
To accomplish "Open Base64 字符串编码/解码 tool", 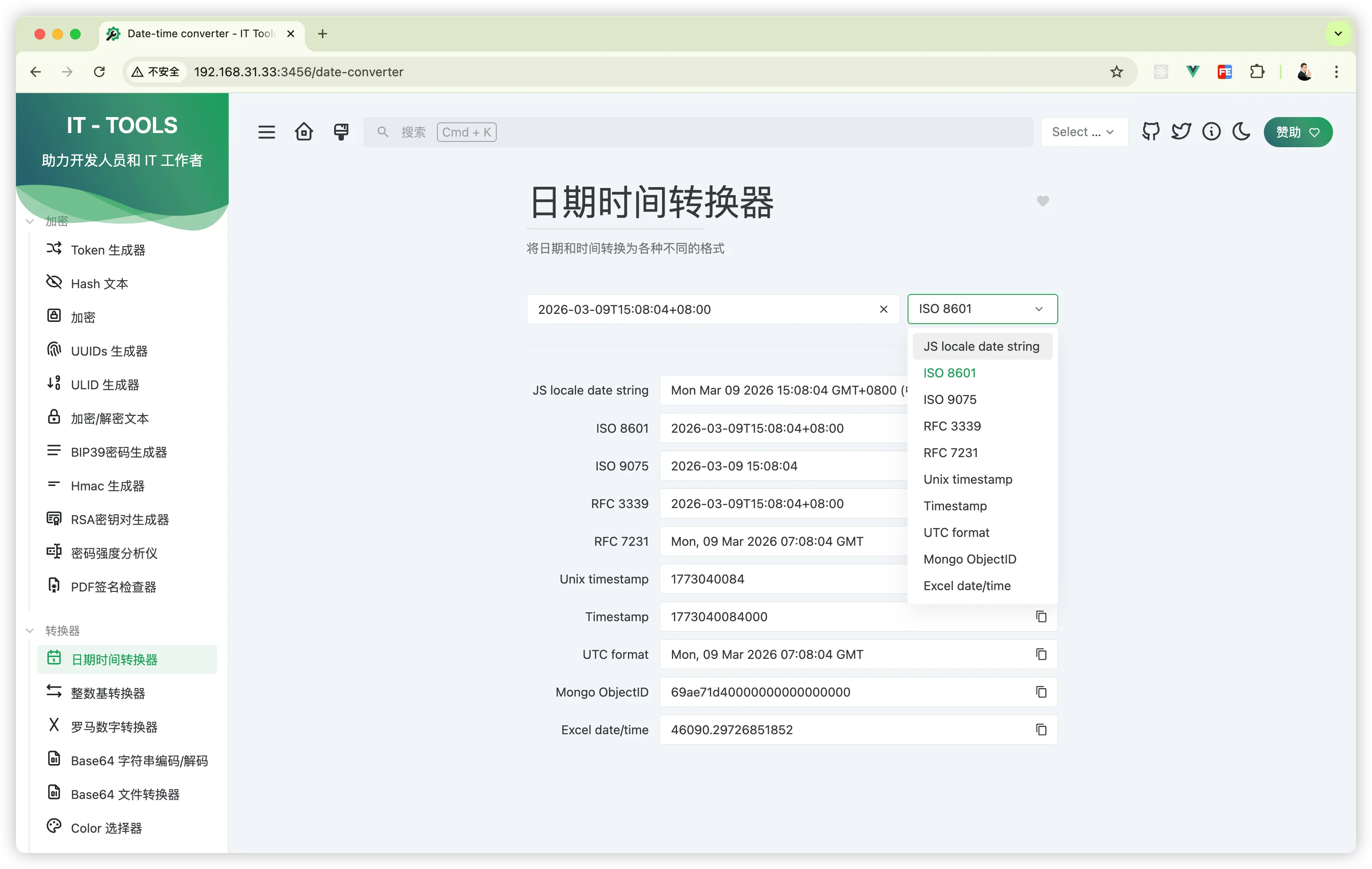I will coord(127,760).
